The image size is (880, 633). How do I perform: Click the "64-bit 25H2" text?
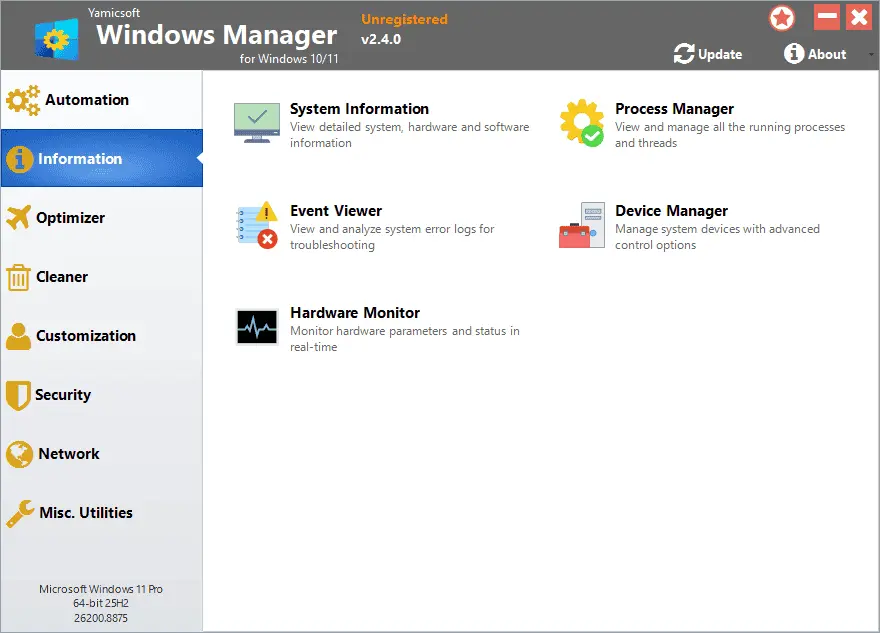[x=101, y=603]
